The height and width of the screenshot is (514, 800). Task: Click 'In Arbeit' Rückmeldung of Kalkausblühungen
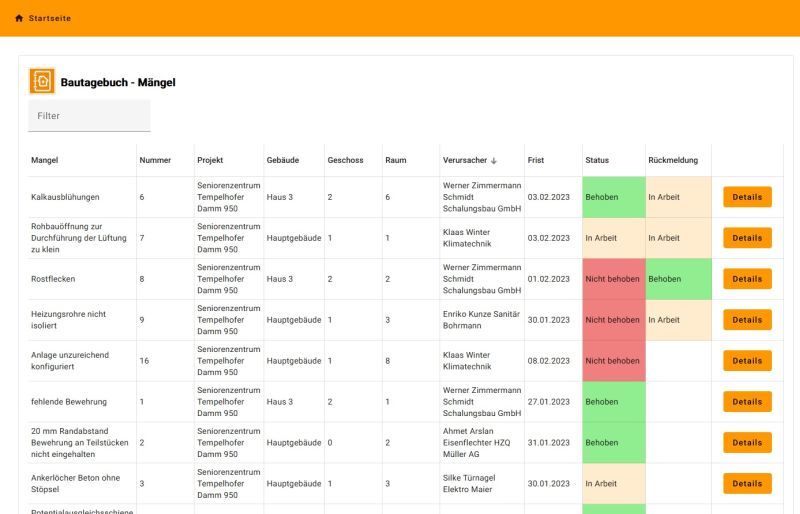(x=679, y=197)
